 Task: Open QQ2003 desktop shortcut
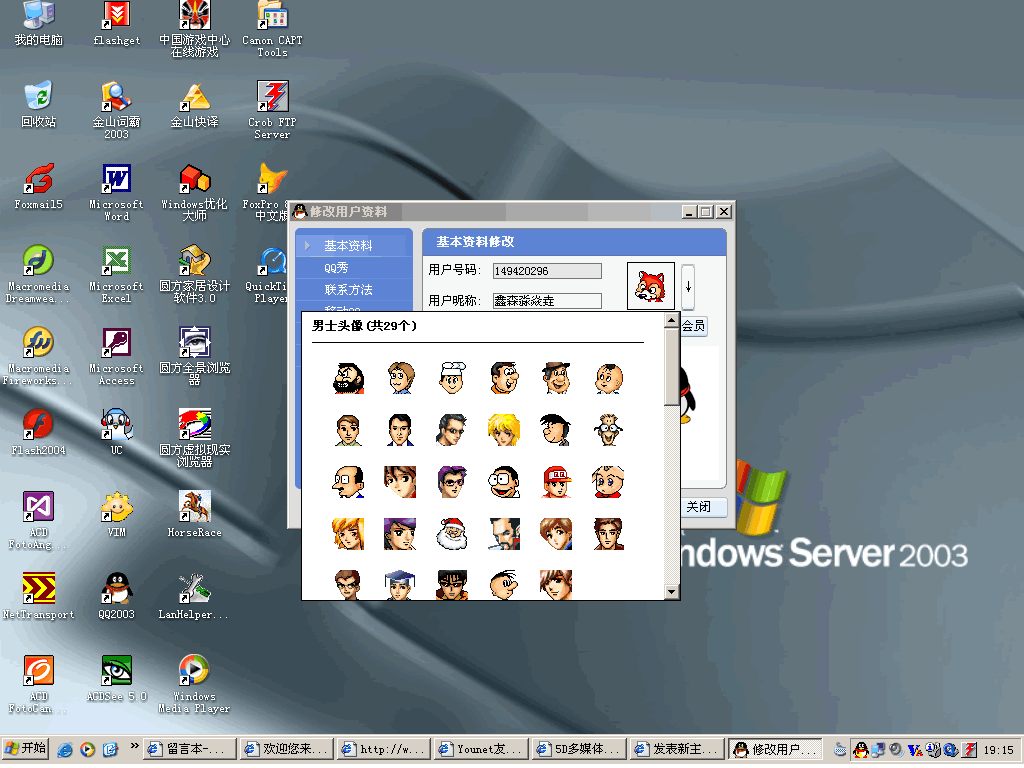pyautogui.click(x=117, y=589)
